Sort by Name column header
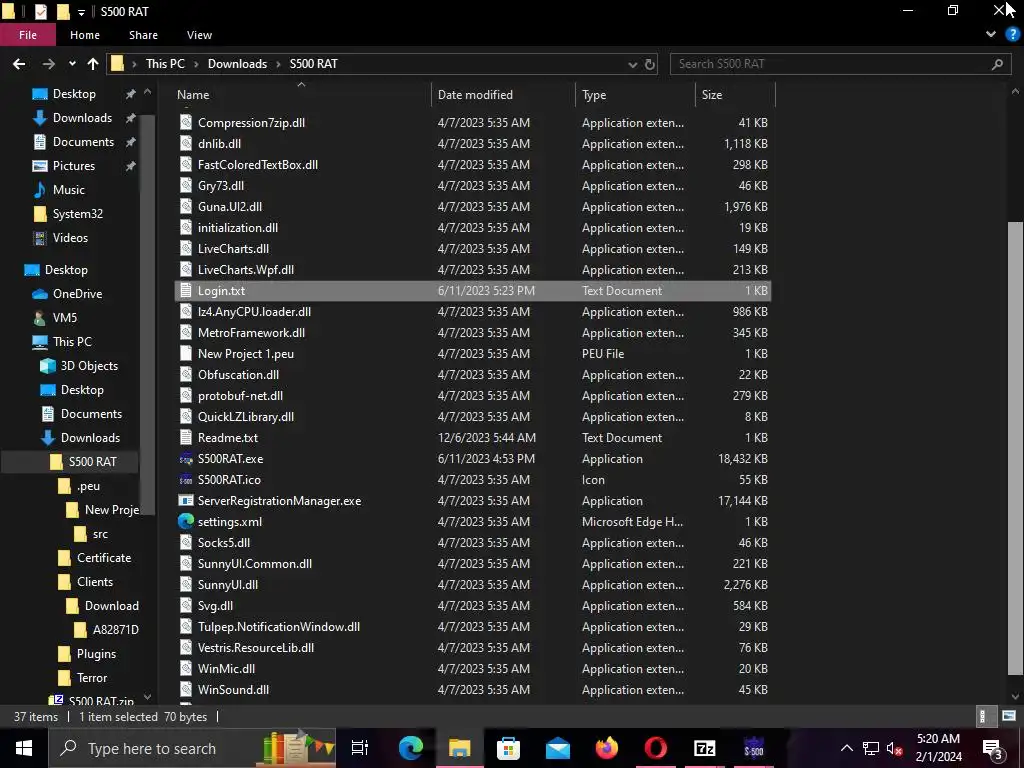Viewport: 1024px width, 768px height. tap(193, 95)
